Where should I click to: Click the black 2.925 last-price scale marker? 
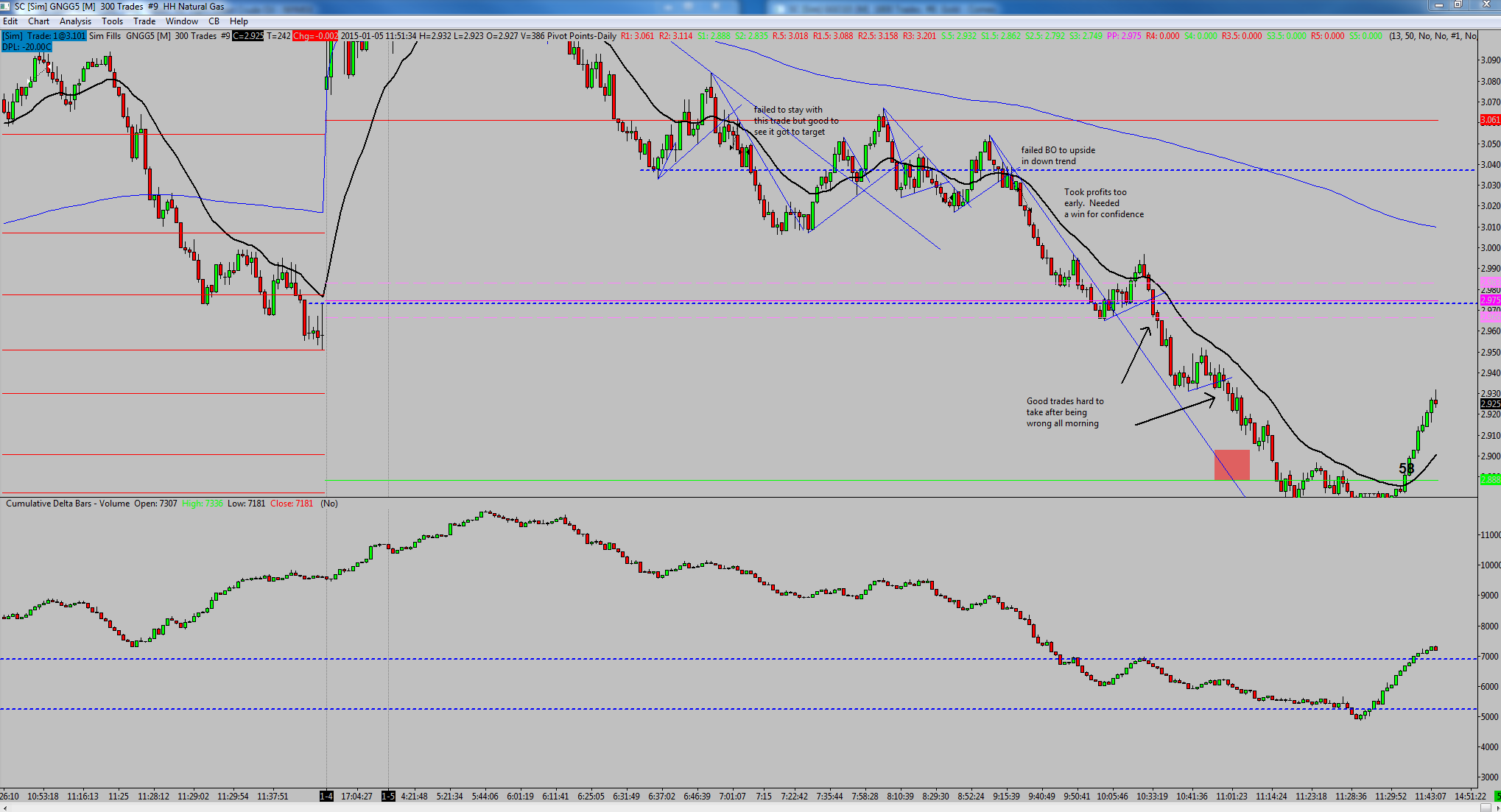[x=1490, y=404]
